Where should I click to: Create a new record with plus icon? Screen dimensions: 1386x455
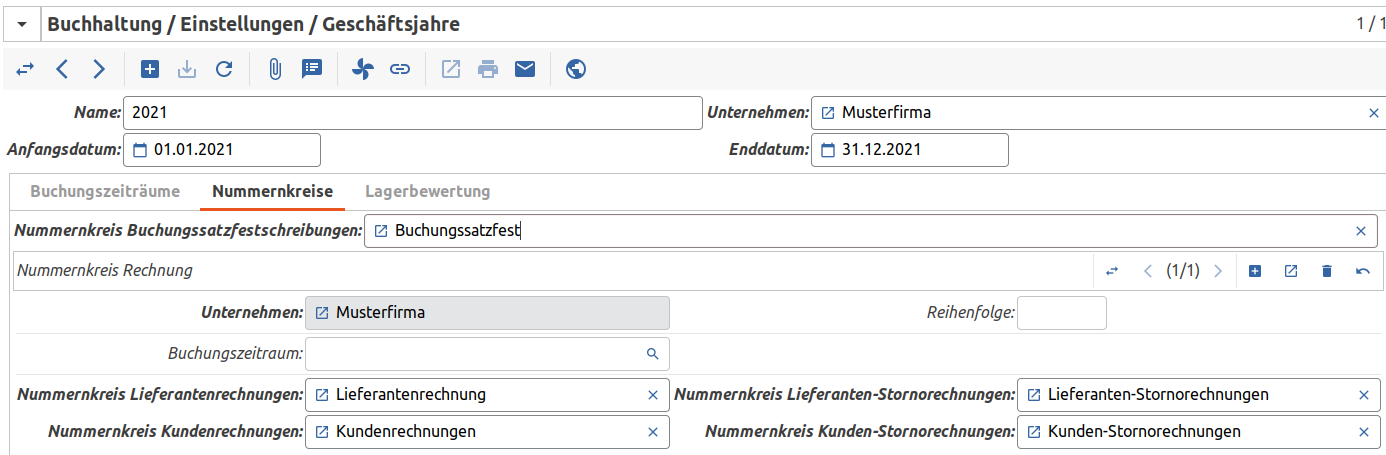(x=150, y=69)
